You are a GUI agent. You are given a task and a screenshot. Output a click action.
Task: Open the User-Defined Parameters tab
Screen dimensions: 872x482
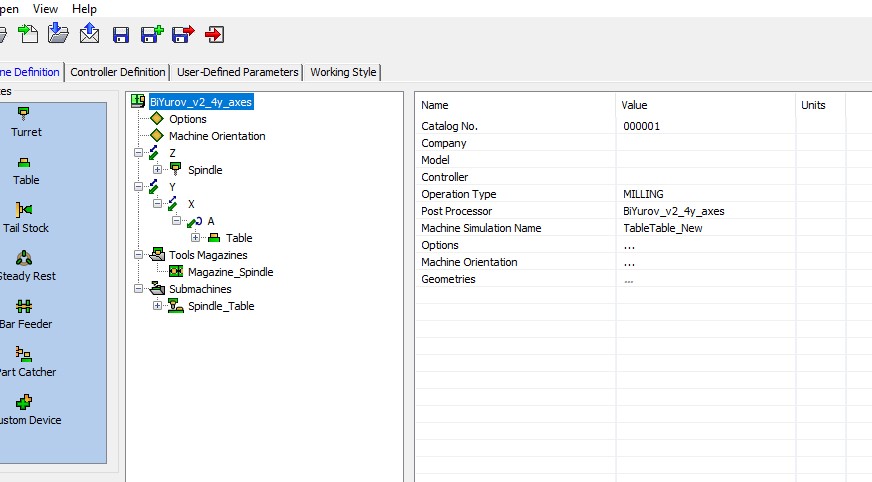tap(237, 72)
